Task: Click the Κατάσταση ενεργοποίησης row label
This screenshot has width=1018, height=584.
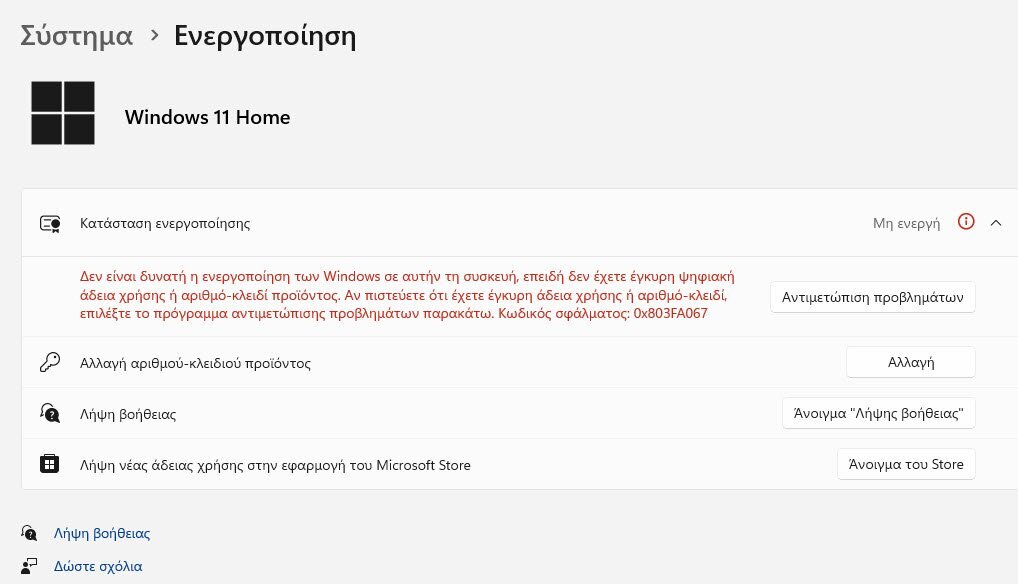Action: (165, 223)
